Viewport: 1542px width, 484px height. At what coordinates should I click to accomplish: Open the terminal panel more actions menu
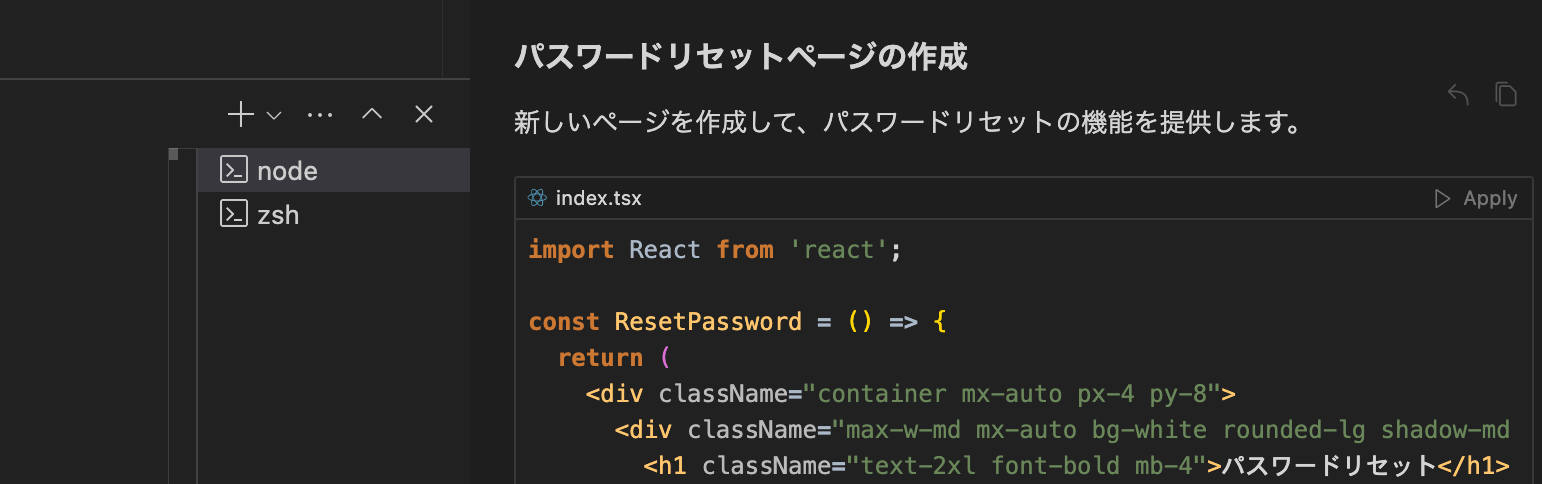coord(320,115)
